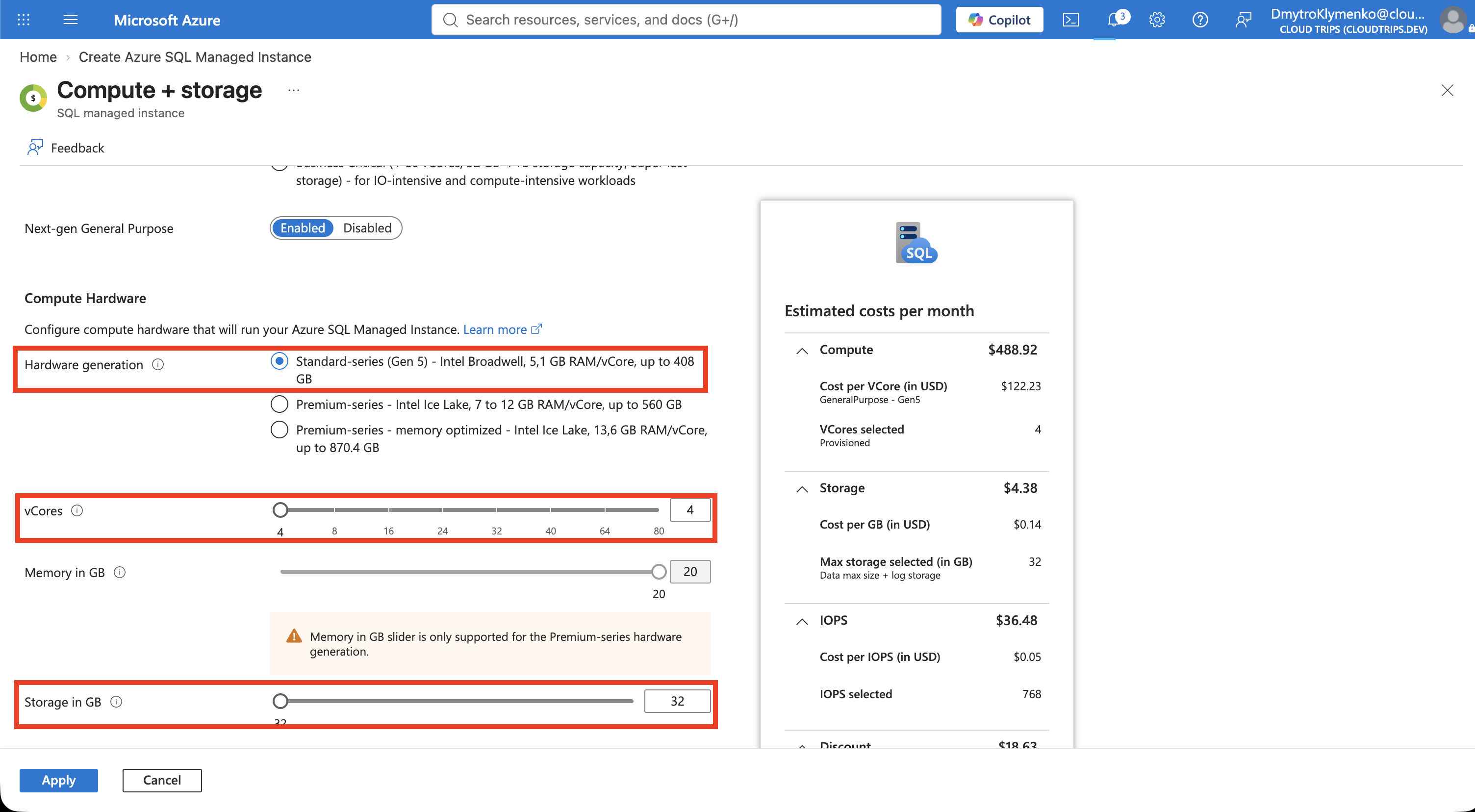Screen dimensions: 1475x812
Task: Click the Microsoft Azure logo text
Action: tap(167, 20)
